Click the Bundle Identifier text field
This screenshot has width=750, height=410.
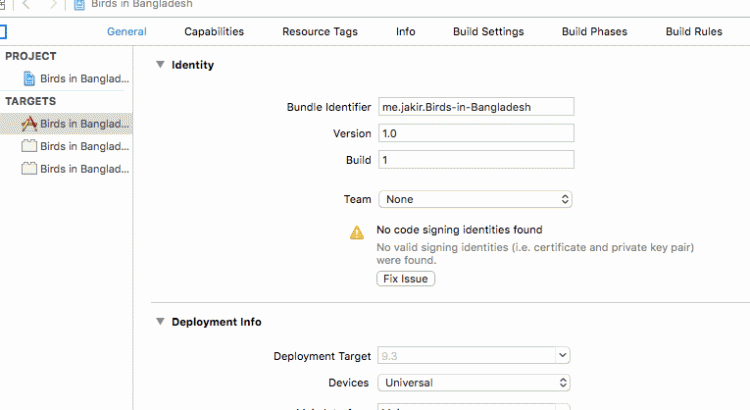(474, 106)
